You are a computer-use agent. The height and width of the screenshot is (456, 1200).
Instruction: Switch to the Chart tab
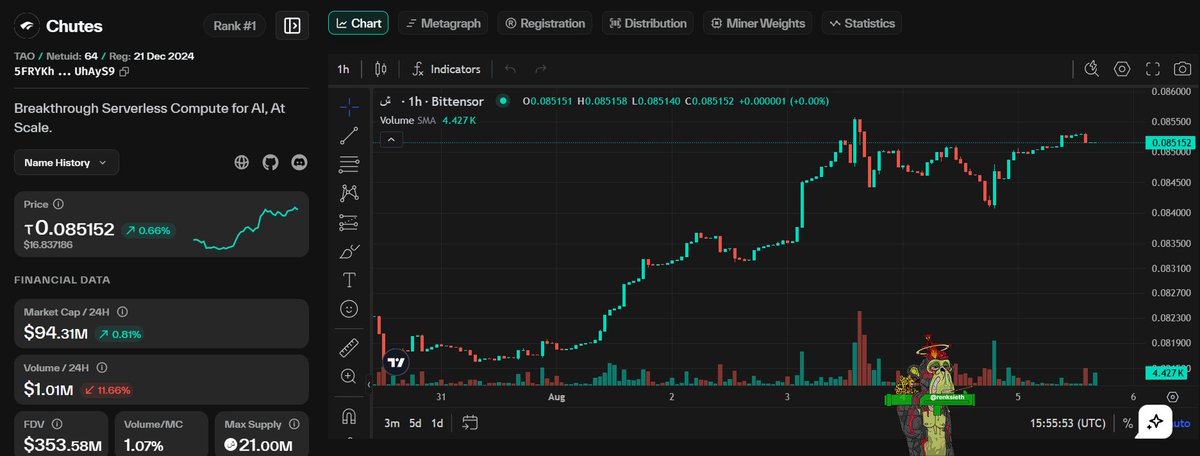point(358,23)
